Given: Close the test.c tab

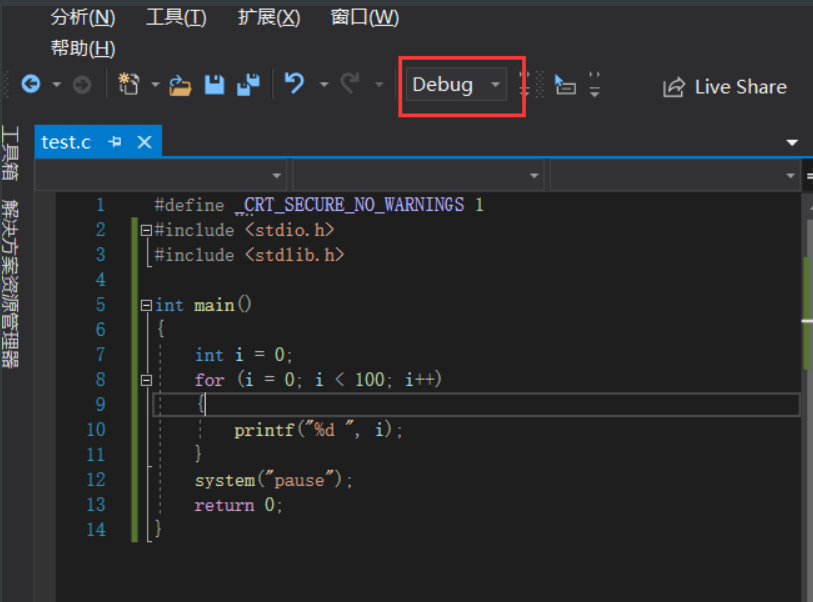Looking at the screenshot, I should click(145, 142).
